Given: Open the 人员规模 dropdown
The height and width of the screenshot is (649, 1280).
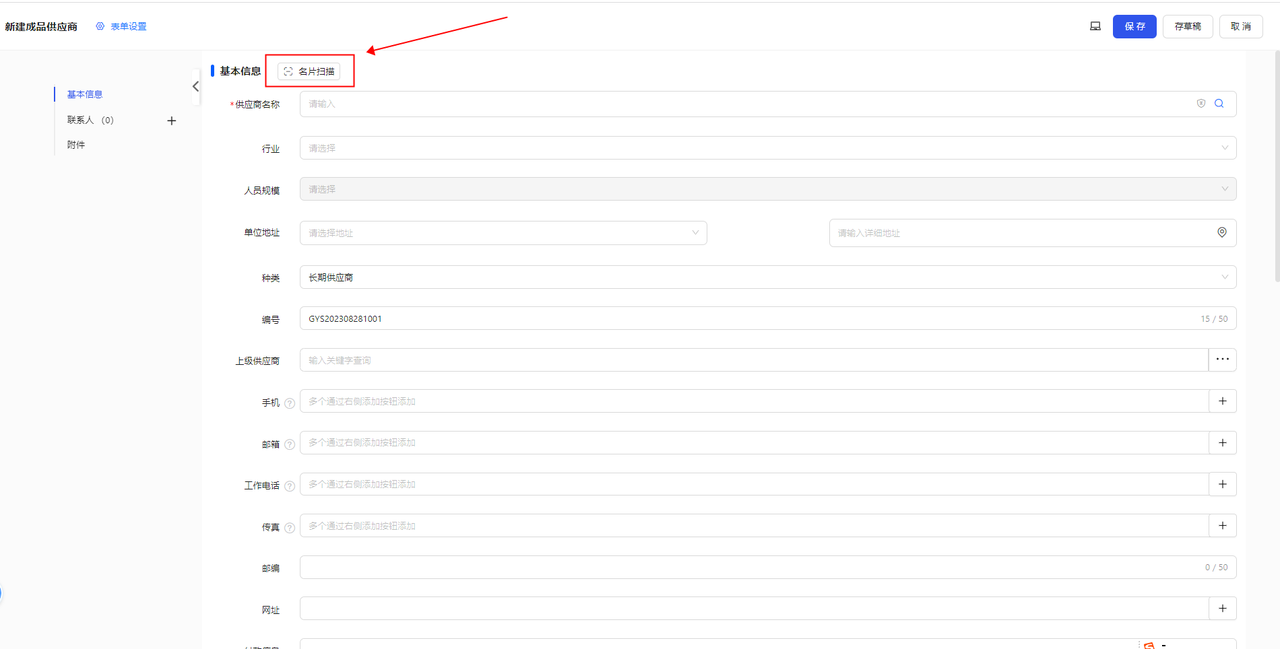Looking at the screenshot, I should point(768,189).
